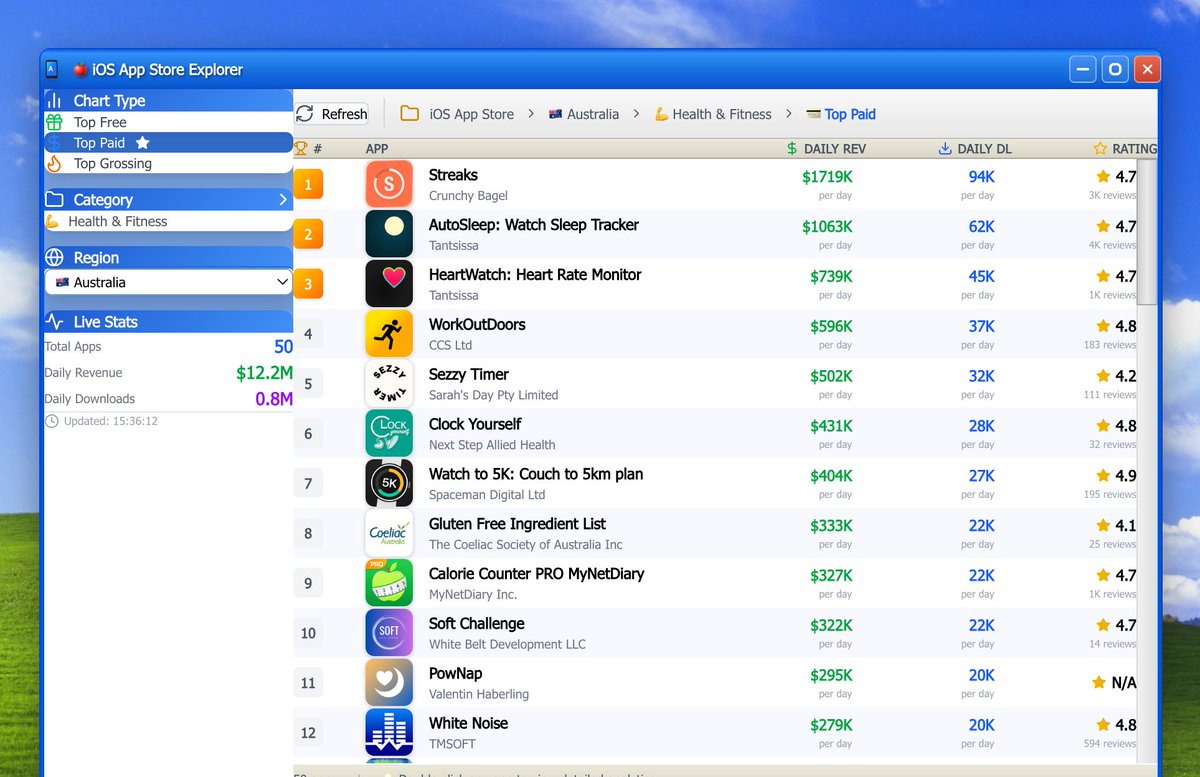Click the TMSOFT developer name
The width and height of the screenshot is (1200, 777).
coord(452,744)
